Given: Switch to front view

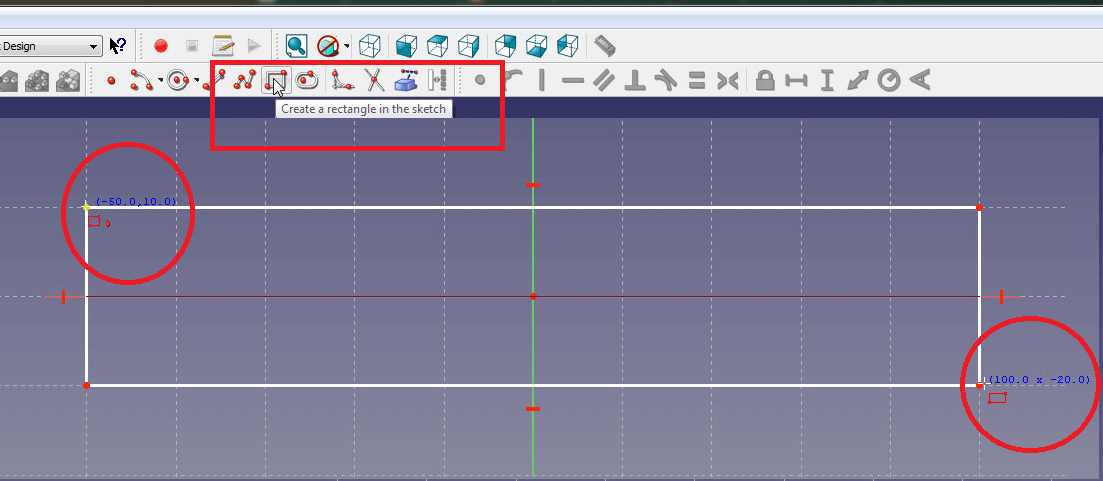Looking at the screenshot, I should point(407,46).
